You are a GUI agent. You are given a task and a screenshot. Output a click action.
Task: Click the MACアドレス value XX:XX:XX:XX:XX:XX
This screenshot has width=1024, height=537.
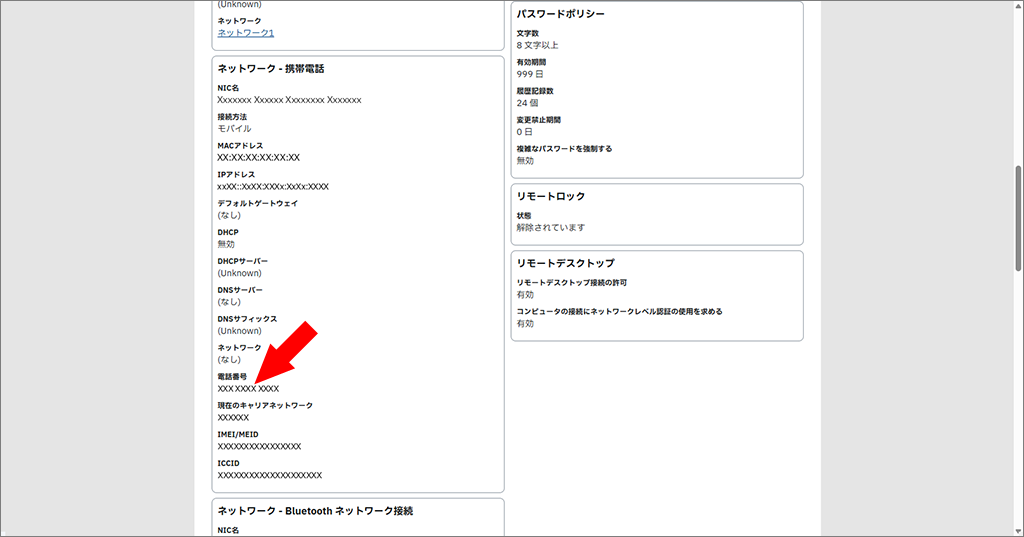(258, 158)
